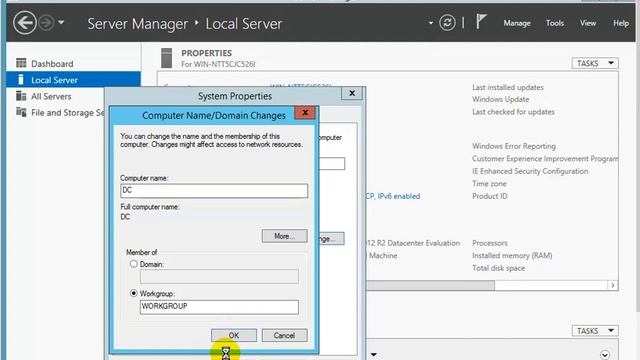Click the Processors label

coord(490,243)
